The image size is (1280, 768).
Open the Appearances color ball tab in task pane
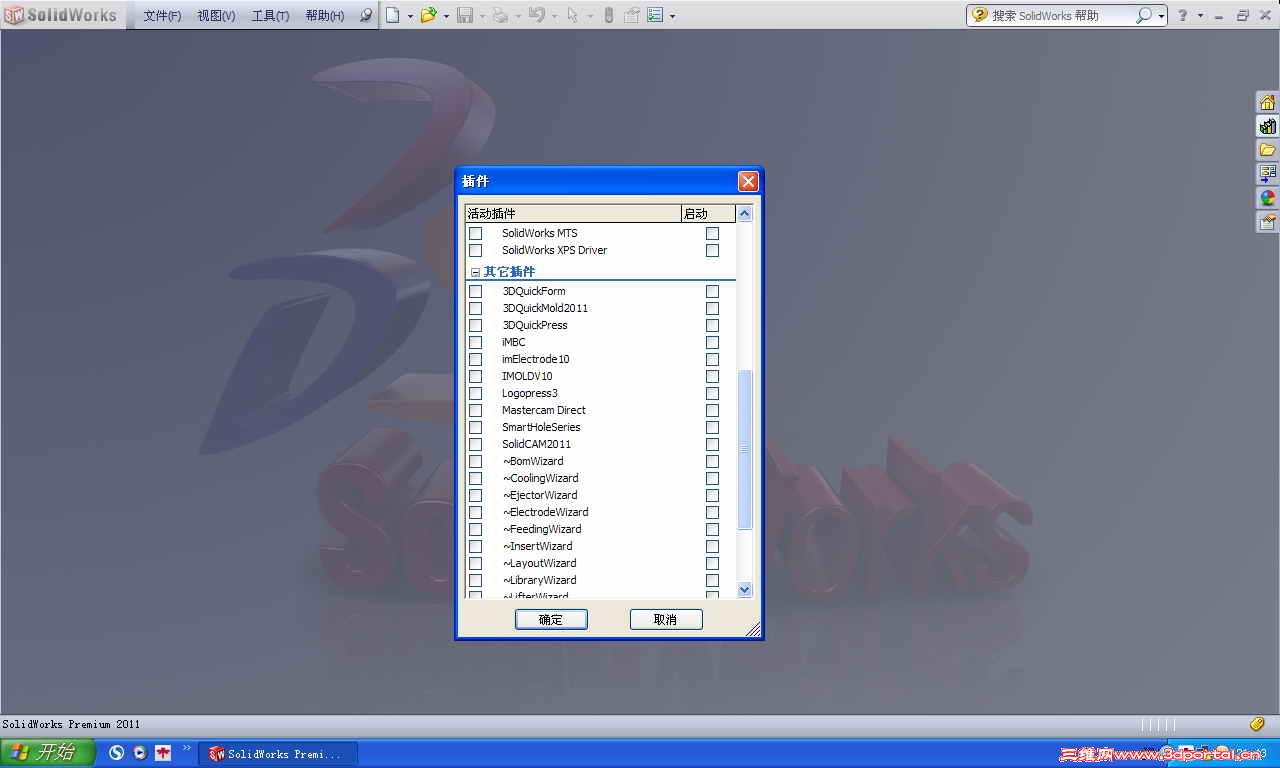pos(1268,198)
